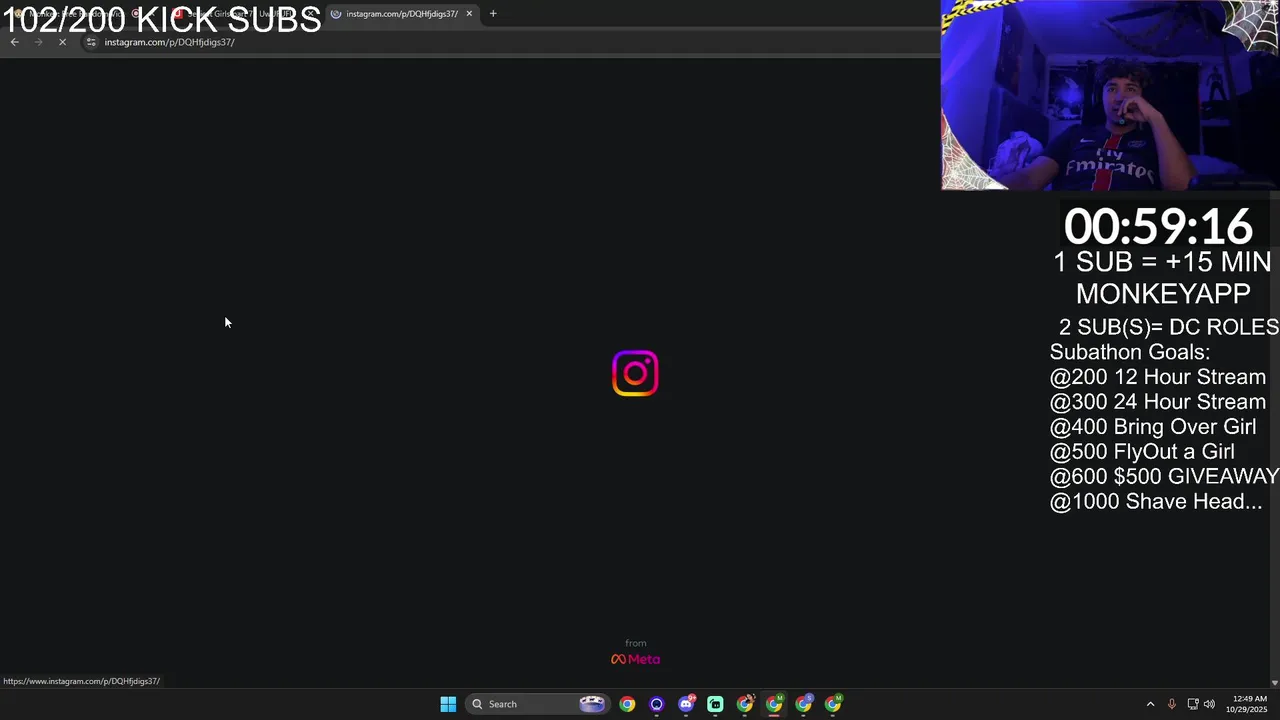Open a new browser tab
Viewport: 1280px width, 720px height.
tap(493, 14)
